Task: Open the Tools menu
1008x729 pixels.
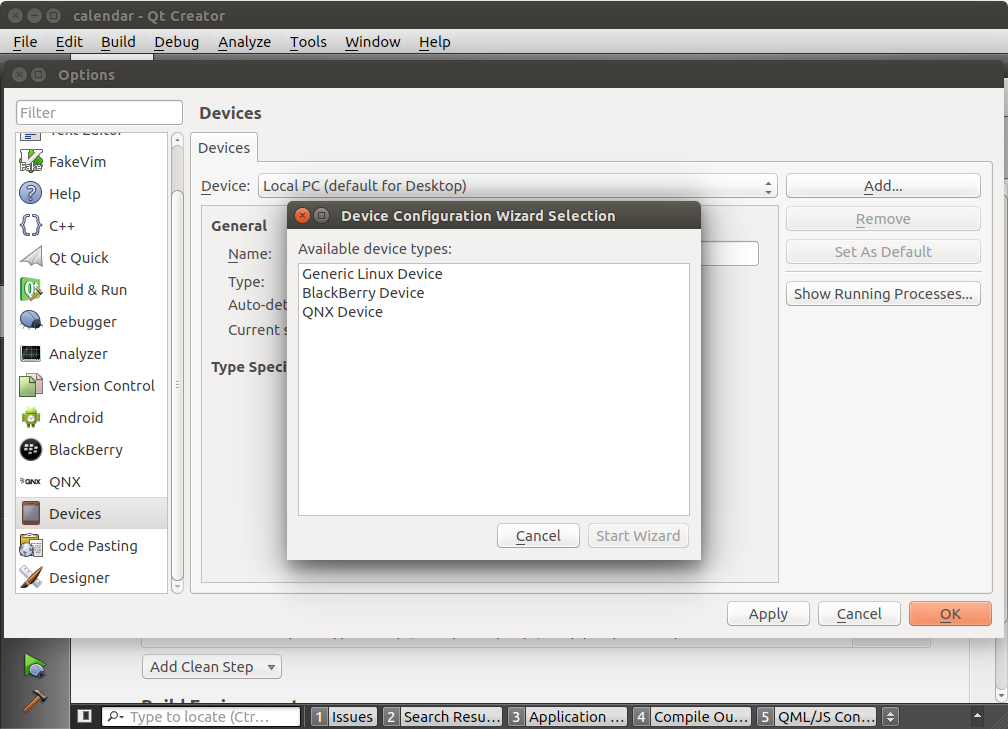Action: tap(308, 42)
